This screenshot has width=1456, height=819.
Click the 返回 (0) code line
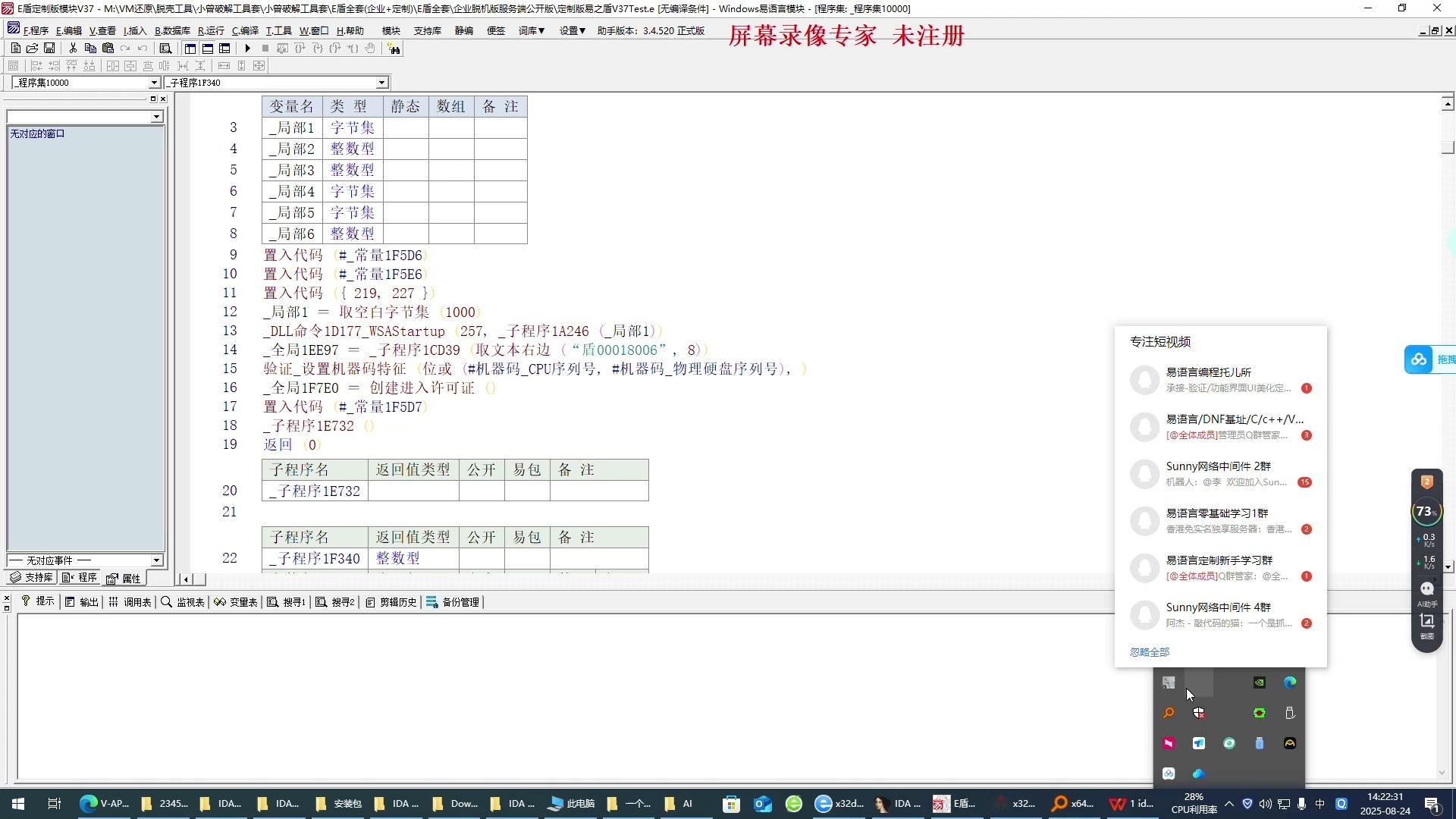click(292, 444)
